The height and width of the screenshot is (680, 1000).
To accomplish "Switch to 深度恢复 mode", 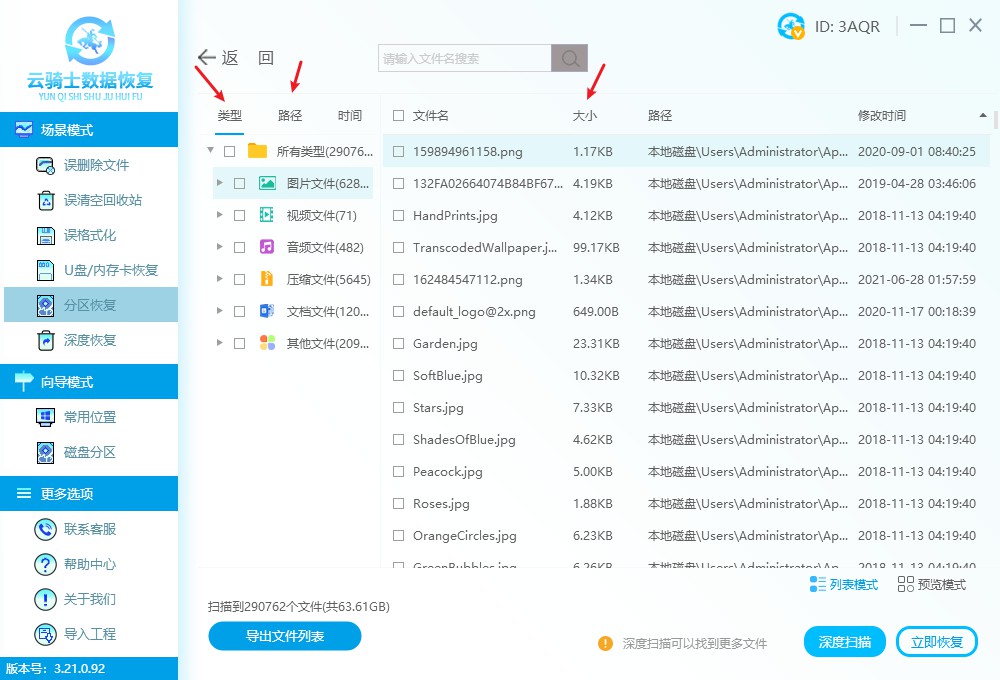I will 90,341.
